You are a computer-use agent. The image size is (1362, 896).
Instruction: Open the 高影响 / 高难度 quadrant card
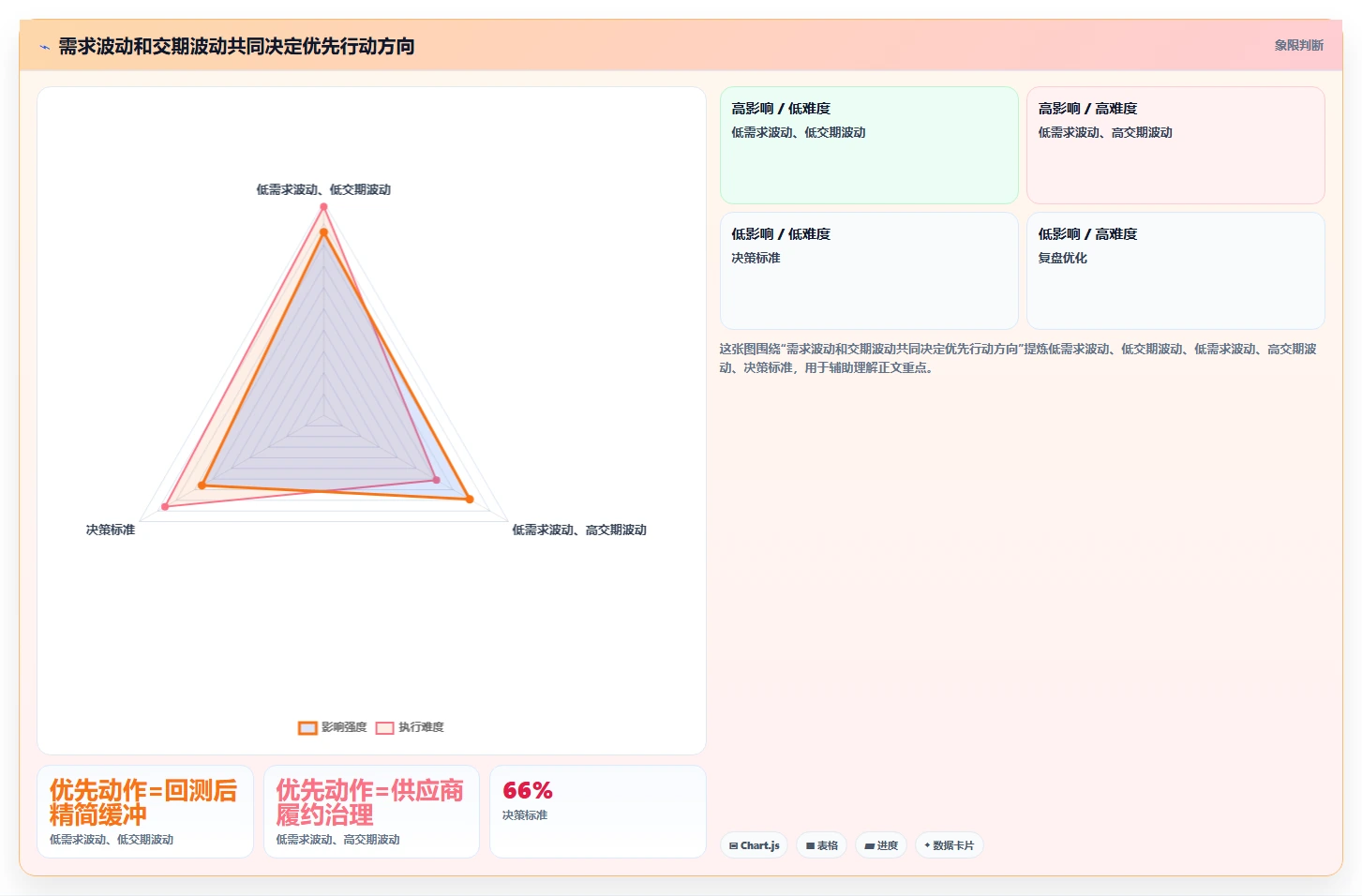coord(1175,145)
